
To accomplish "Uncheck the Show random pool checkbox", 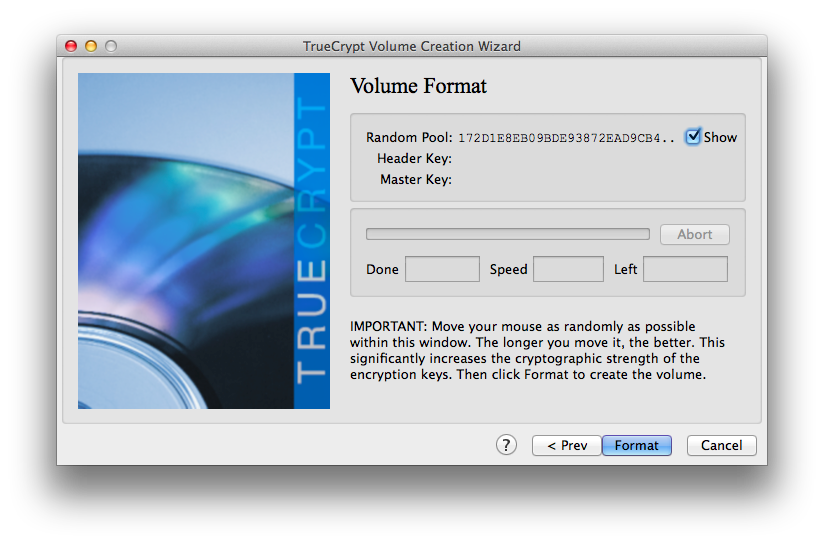I will tap(693, 137).
